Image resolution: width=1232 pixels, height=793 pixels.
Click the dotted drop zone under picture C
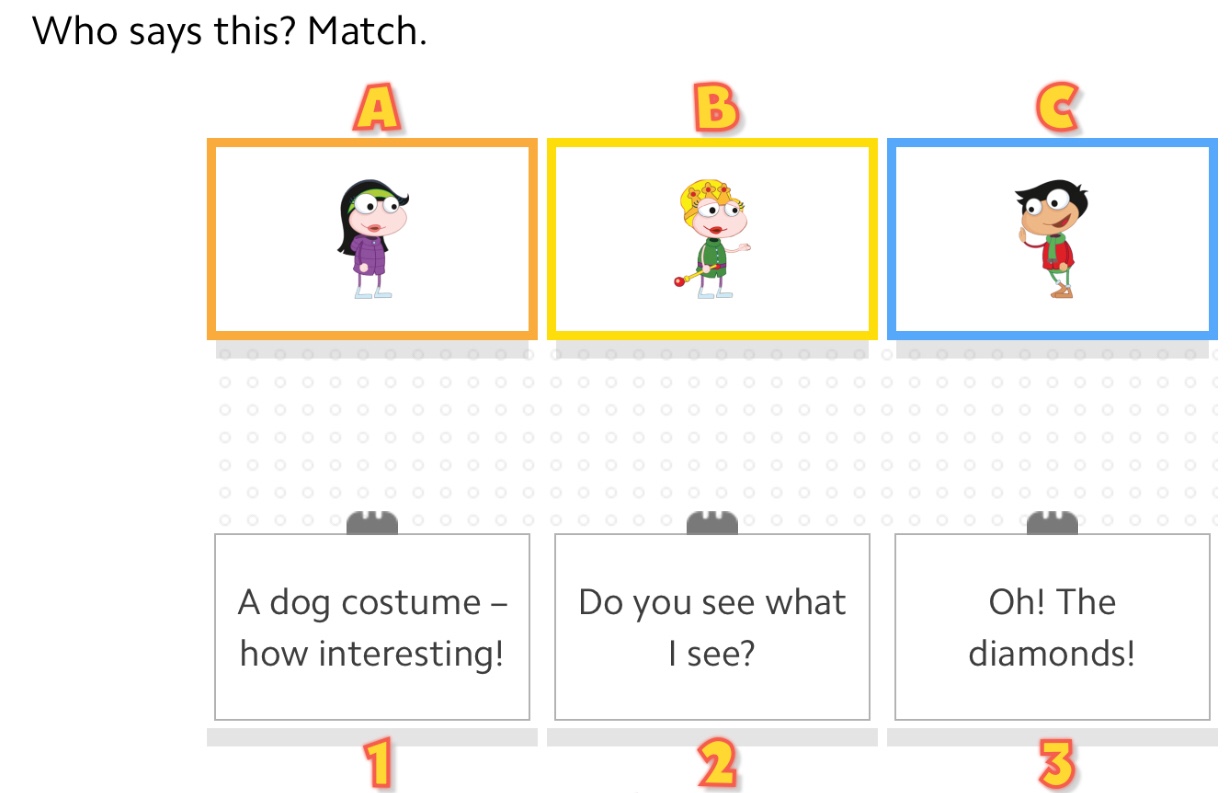point(1052,430)
